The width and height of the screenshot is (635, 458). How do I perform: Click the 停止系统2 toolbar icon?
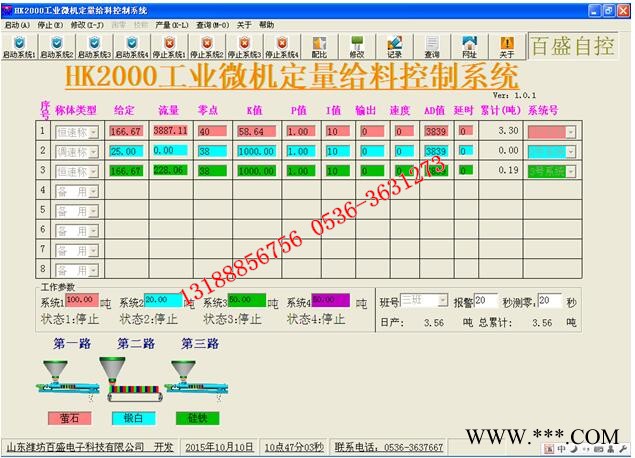[x=207, y=47]
